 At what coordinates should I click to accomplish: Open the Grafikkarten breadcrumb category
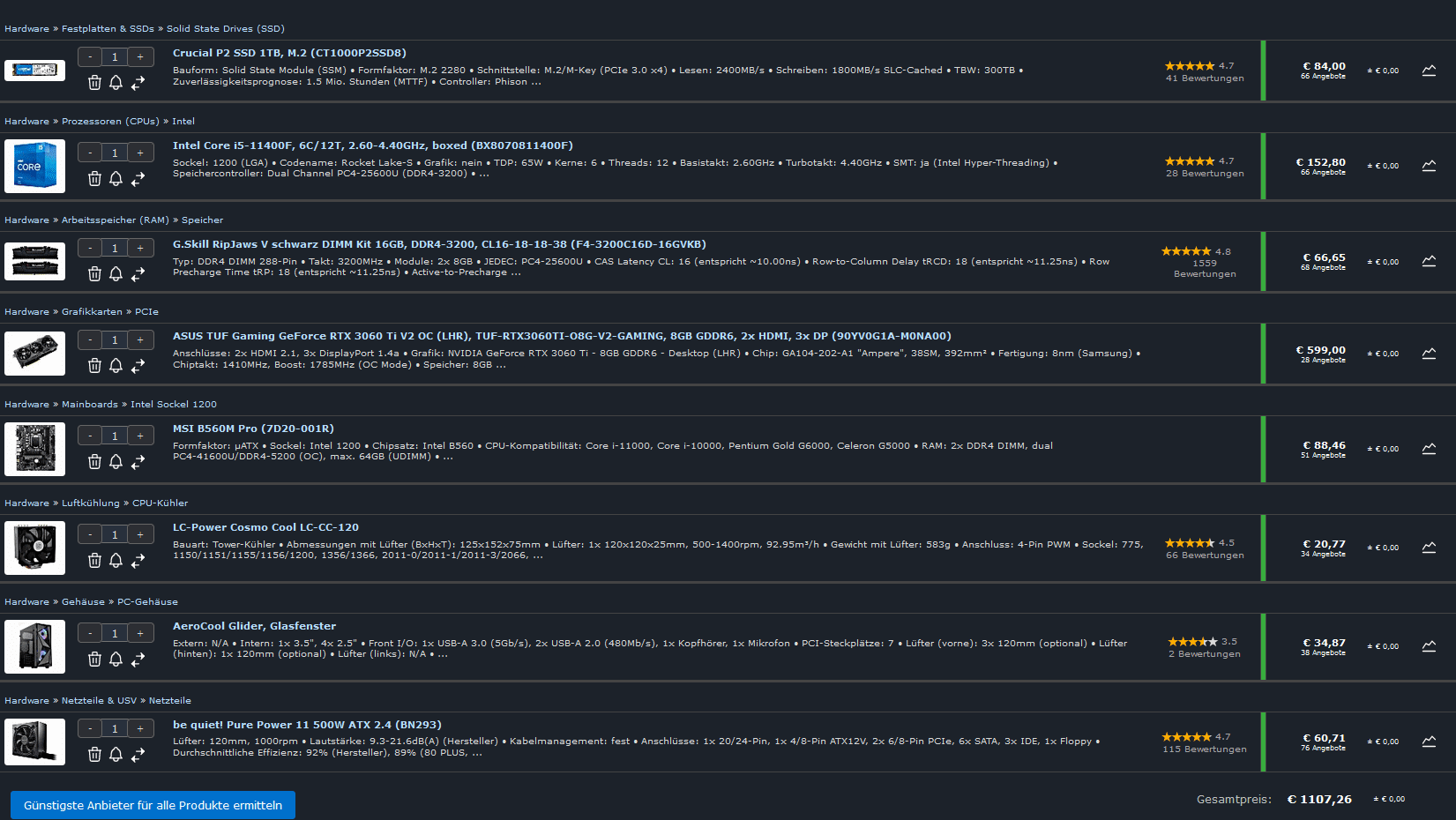(x=92, y=312)
